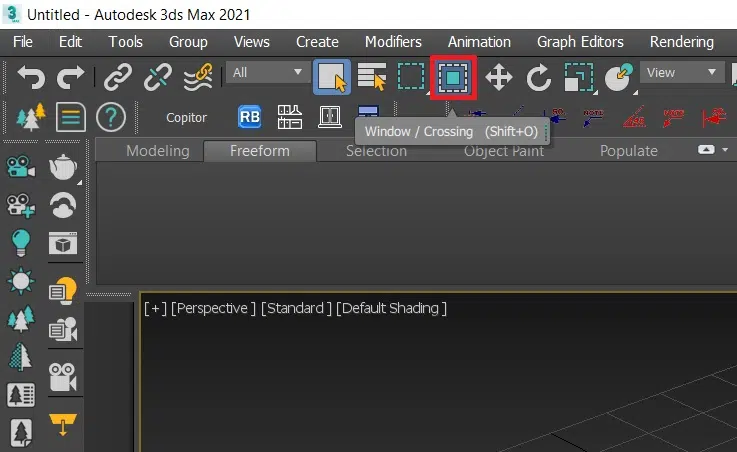Click the Unlink Selection icon

[x=158, y=76]
